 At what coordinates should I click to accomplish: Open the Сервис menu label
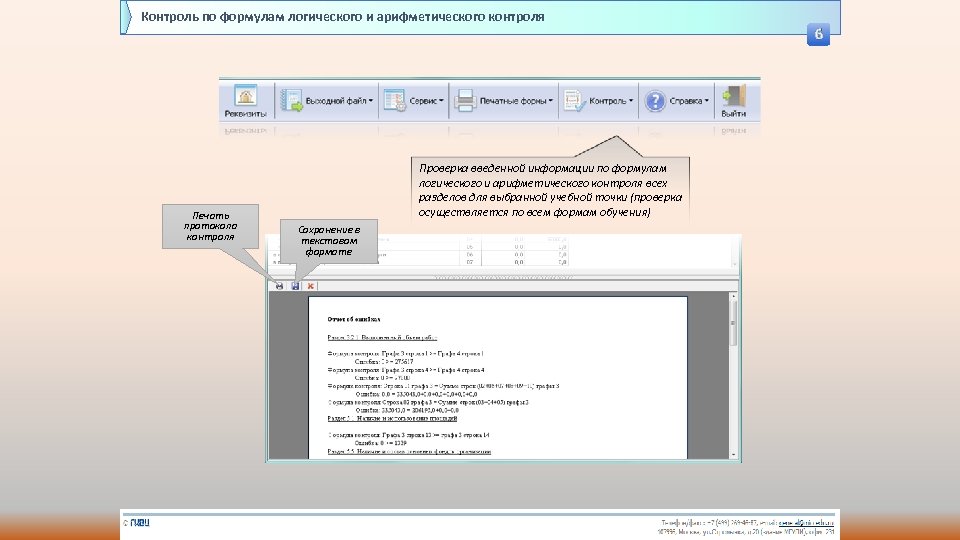coord(423,101)
